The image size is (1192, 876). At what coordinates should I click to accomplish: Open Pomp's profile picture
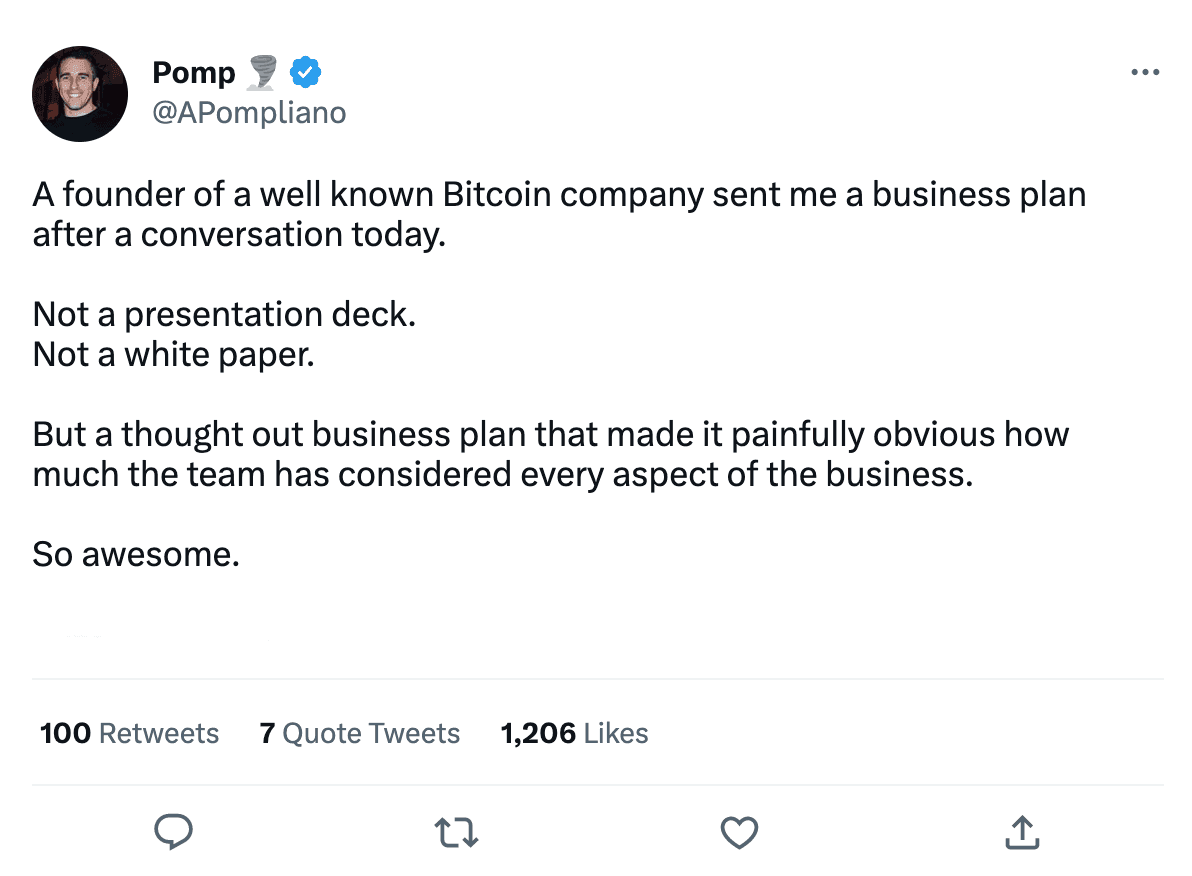coord(80,93)
